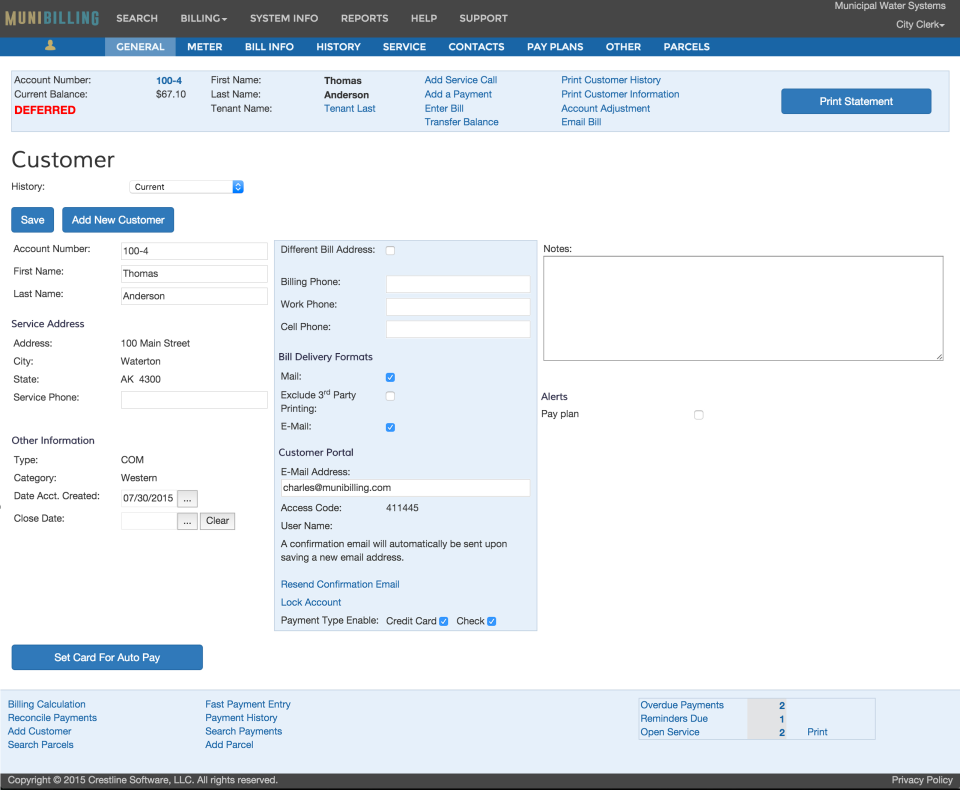Click inside the Notes text area

pyautogui.click(x=742, y=307)
